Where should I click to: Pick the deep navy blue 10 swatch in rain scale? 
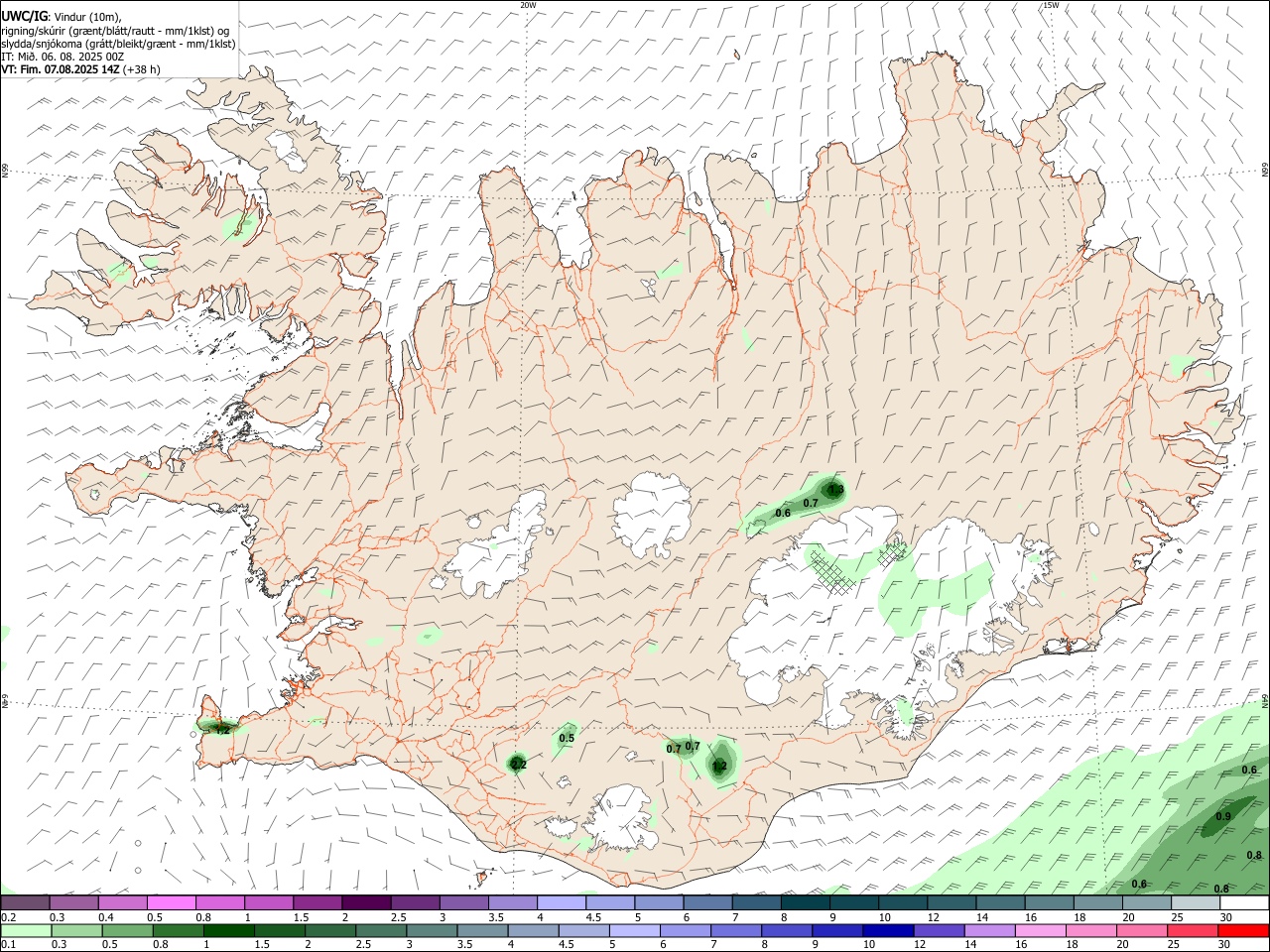[x=889, y=930]
